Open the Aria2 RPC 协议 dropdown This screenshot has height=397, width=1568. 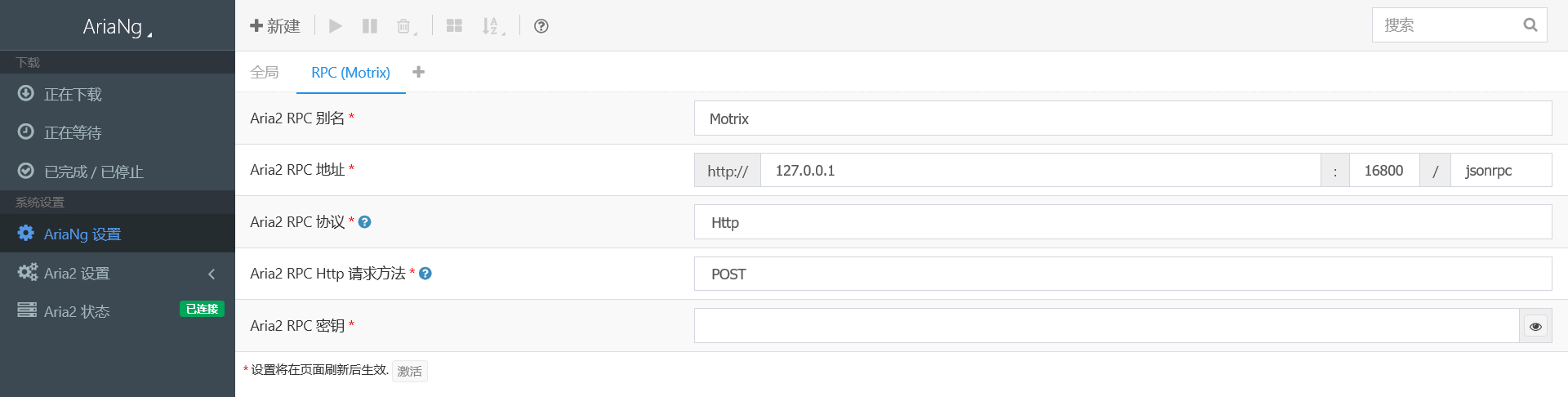click(1122, 222)
